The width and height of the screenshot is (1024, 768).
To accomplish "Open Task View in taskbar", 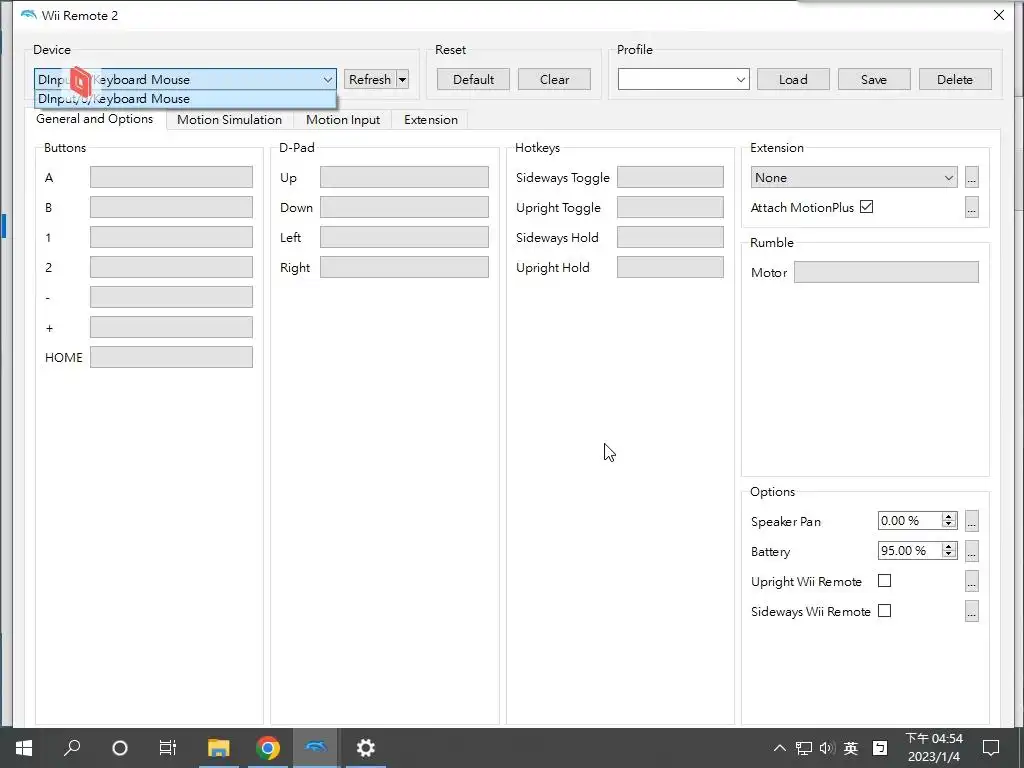I will coord(168,748).
